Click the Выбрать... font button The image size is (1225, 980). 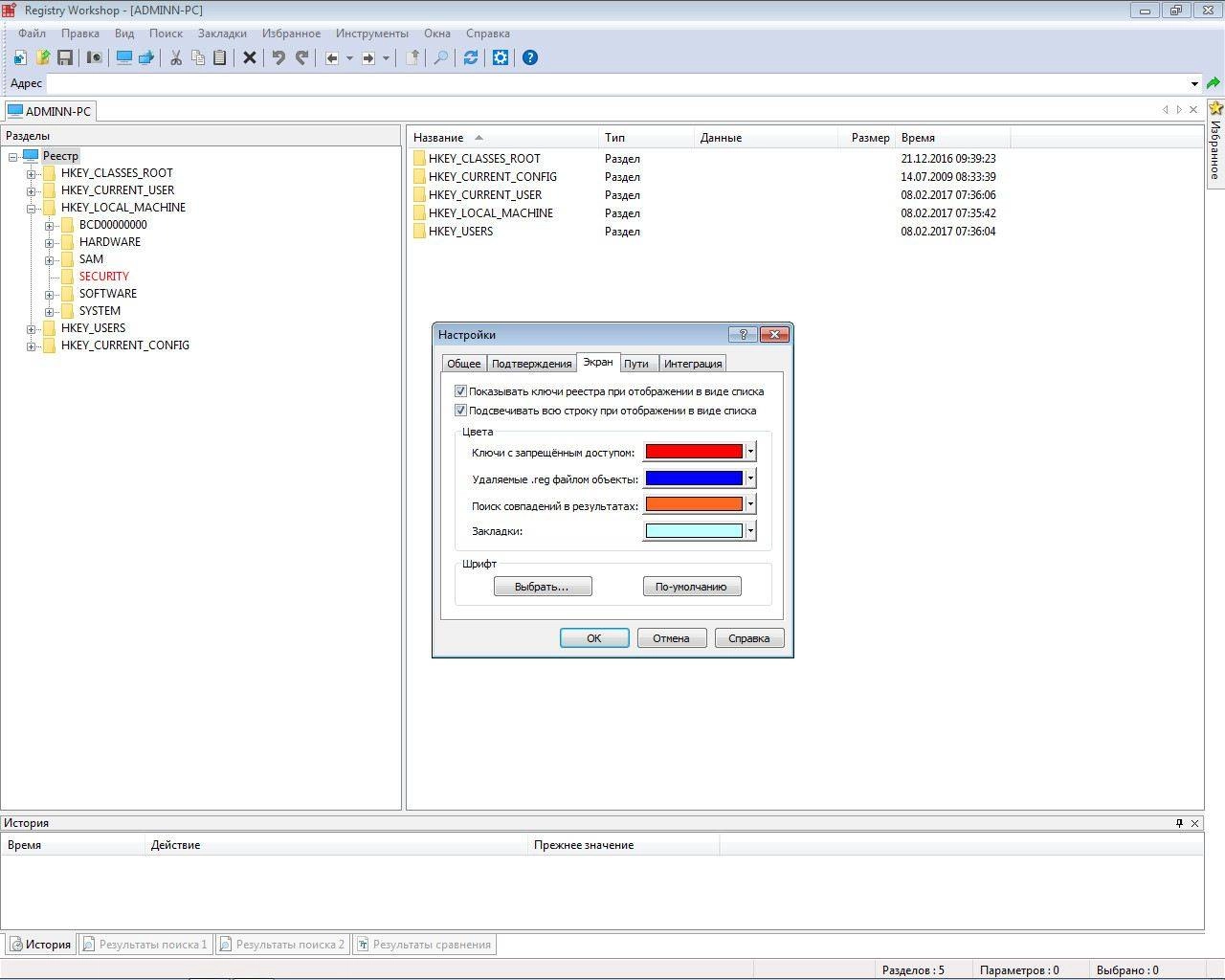543,587
